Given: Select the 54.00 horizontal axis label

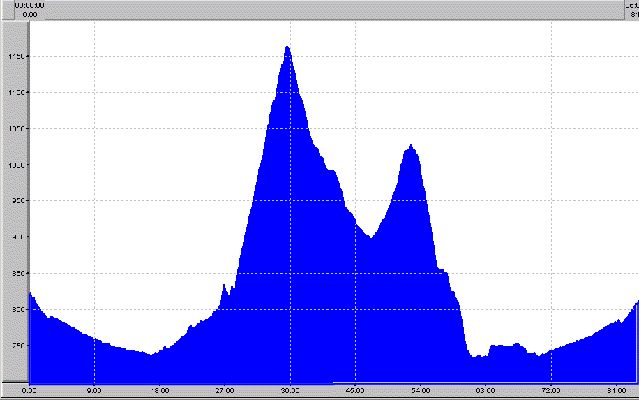Looking at the screenshot, I should pos(421,390).
